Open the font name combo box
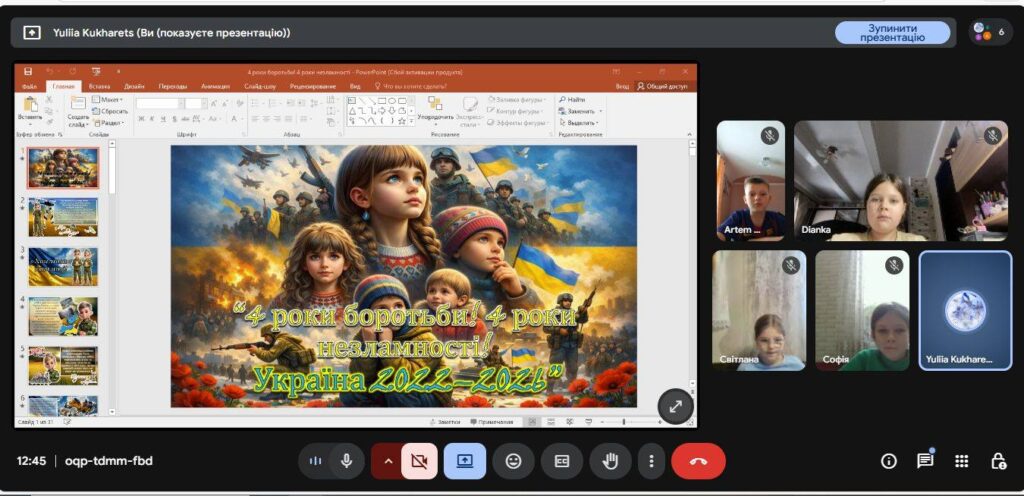The image size is (1024, 496). [158, 103]
